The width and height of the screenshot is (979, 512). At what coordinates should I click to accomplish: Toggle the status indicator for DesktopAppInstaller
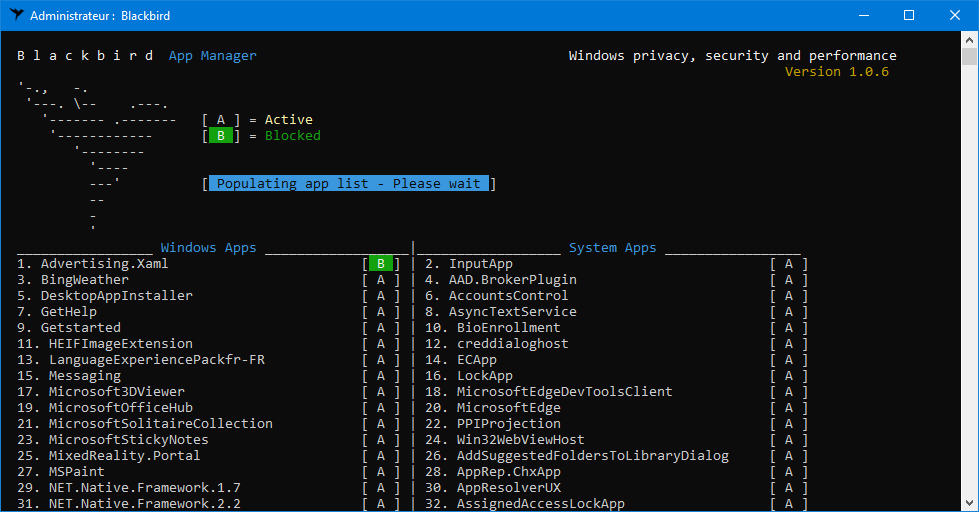point(381,296)
